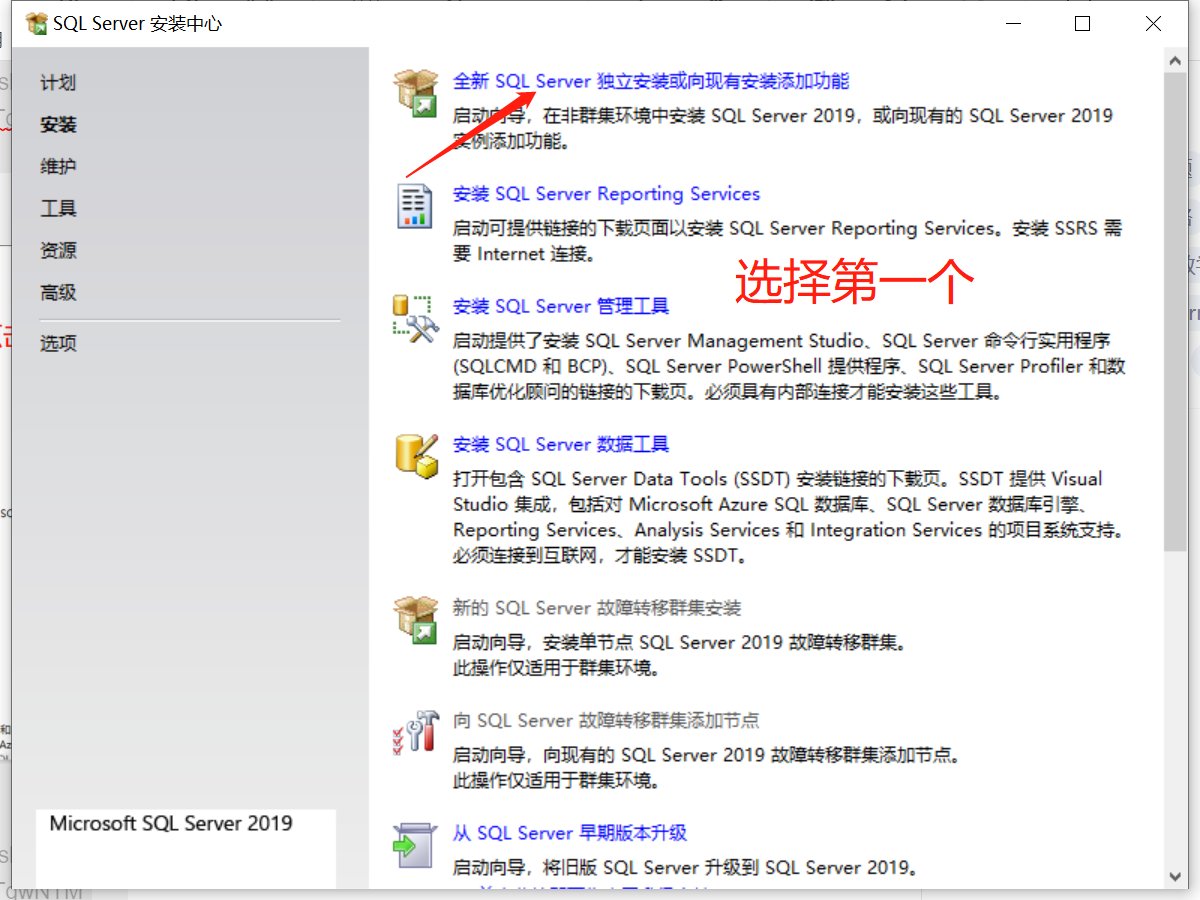Go to the 维护 sidebar section

coord(58,167)
